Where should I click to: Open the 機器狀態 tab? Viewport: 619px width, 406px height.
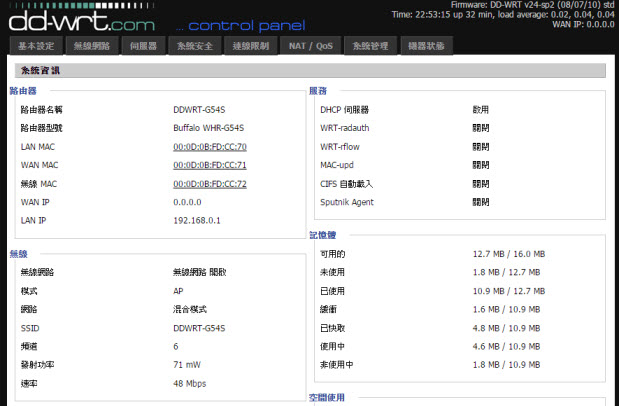[426, 46]
